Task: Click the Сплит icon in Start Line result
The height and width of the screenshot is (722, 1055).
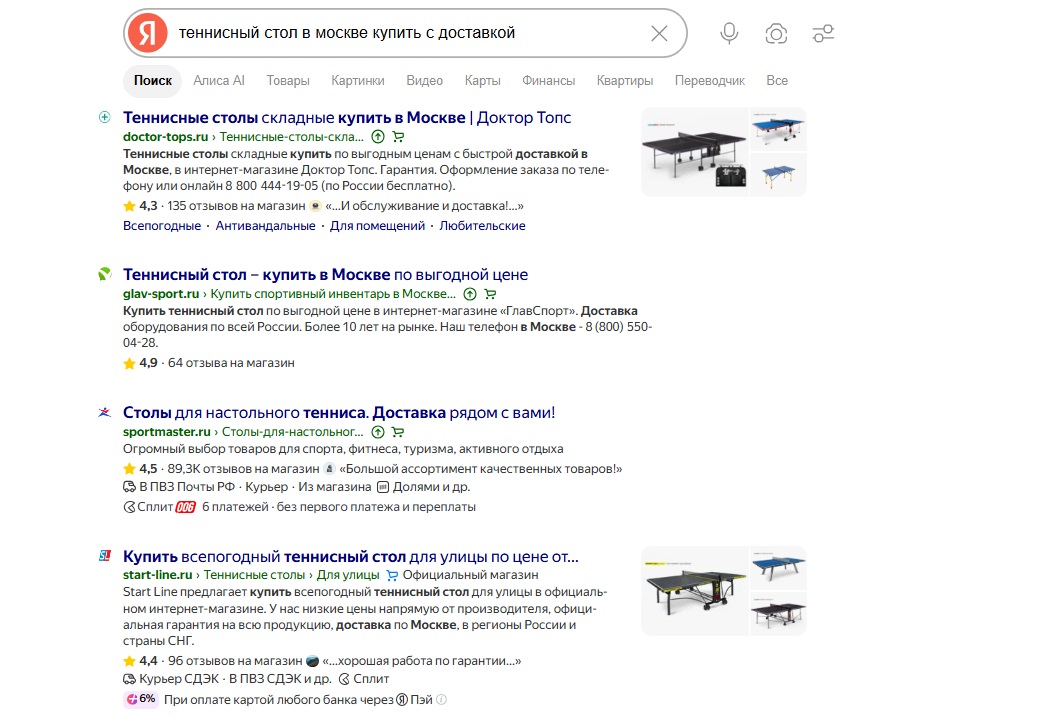Action: click(344, 680)
